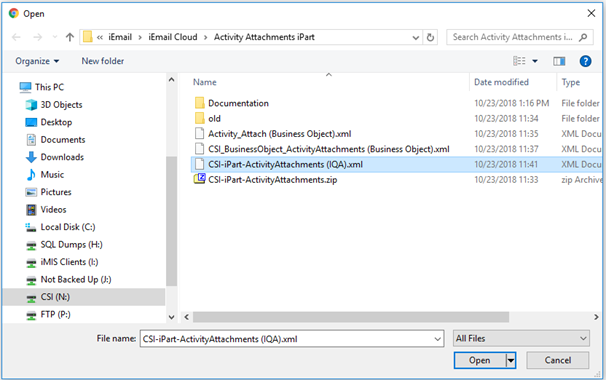Select the 3D Objects folder icon
606x380 pixels.
coord(31,105)
